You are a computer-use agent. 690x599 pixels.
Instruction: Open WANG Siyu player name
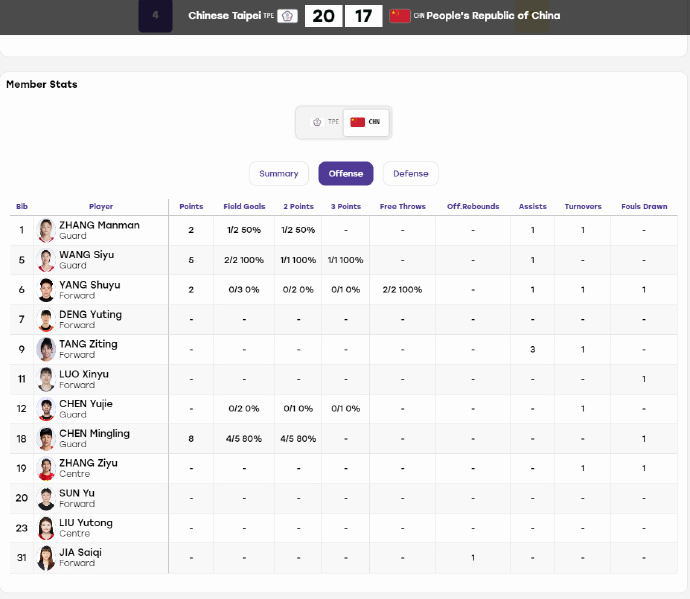(87, 255)
